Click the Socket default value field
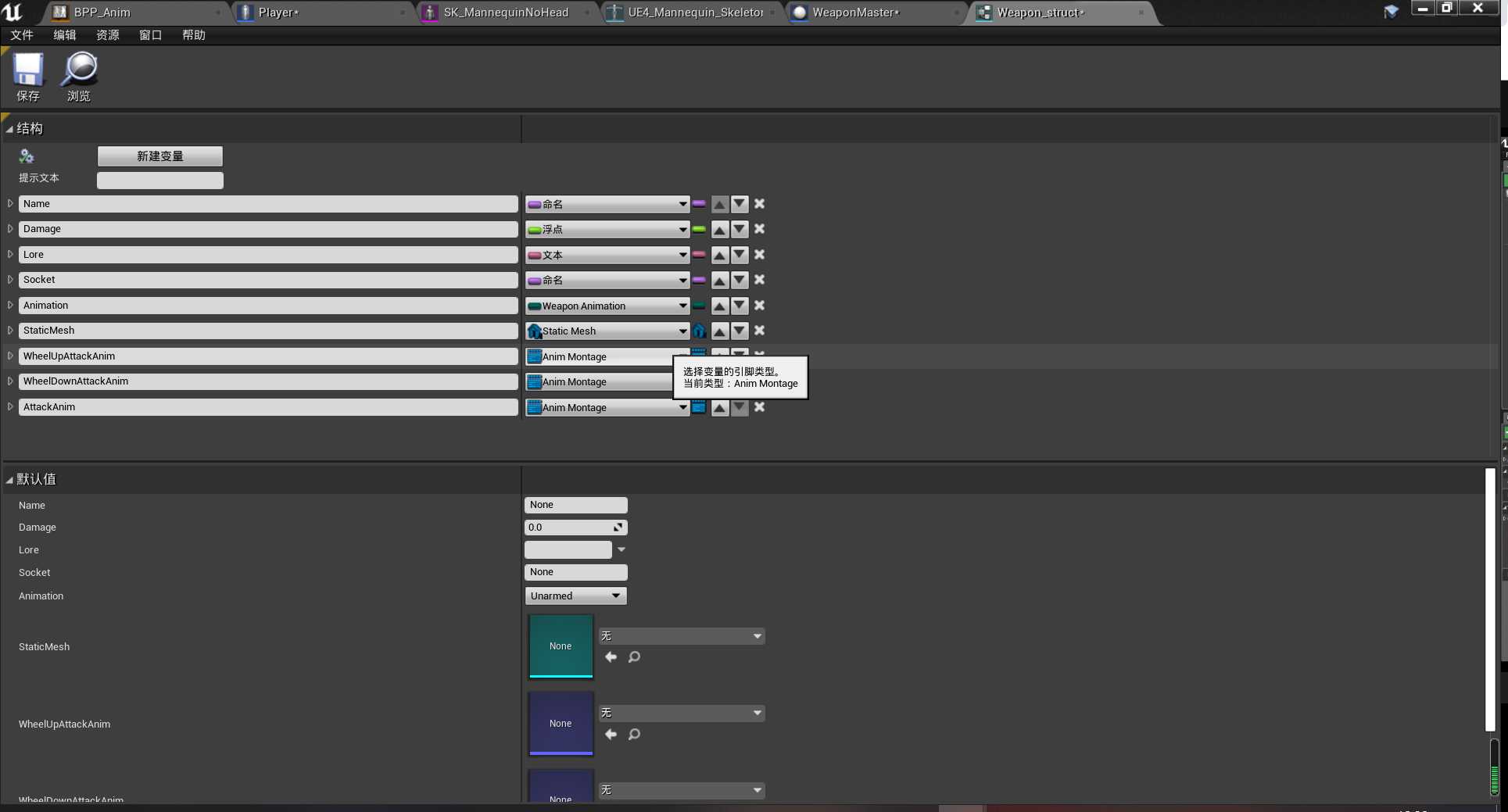 [x=576, y=572]
